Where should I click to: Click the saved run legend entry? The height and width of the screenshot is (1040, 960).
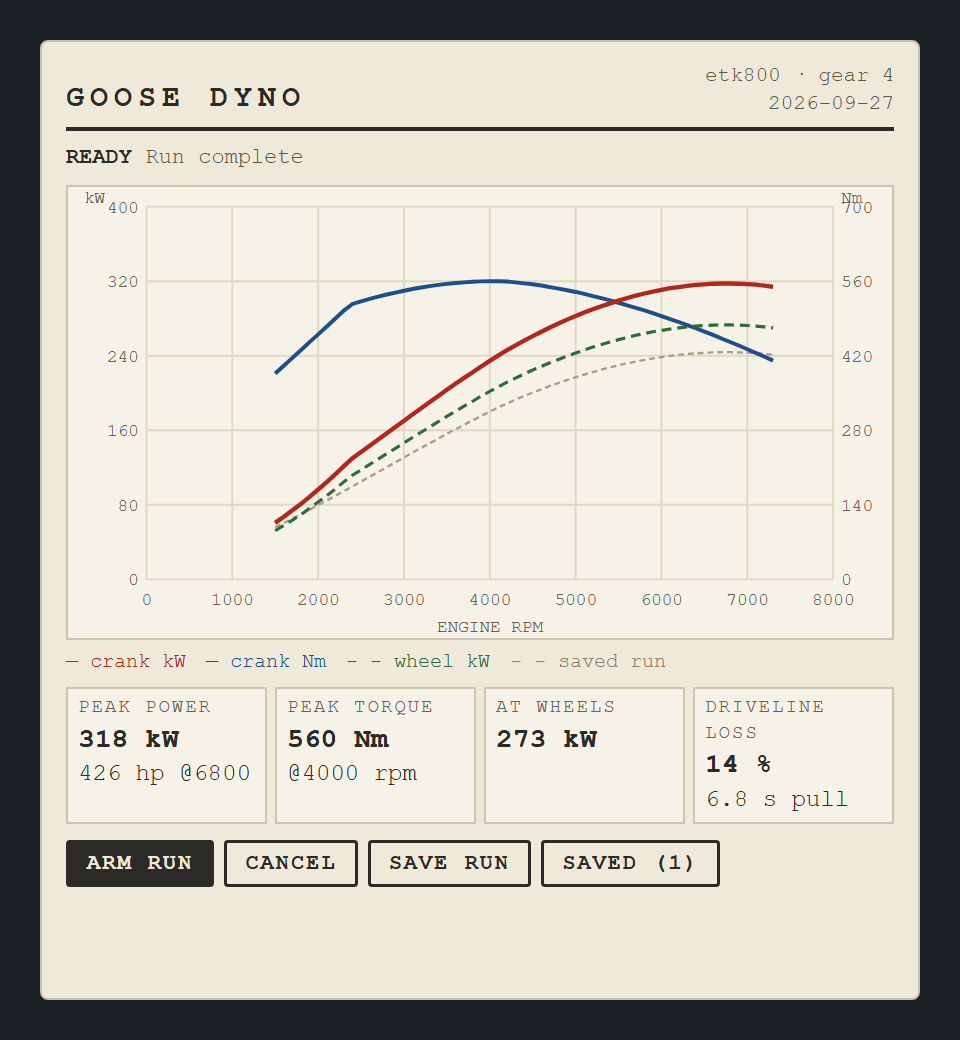click(x=588, y=661)
